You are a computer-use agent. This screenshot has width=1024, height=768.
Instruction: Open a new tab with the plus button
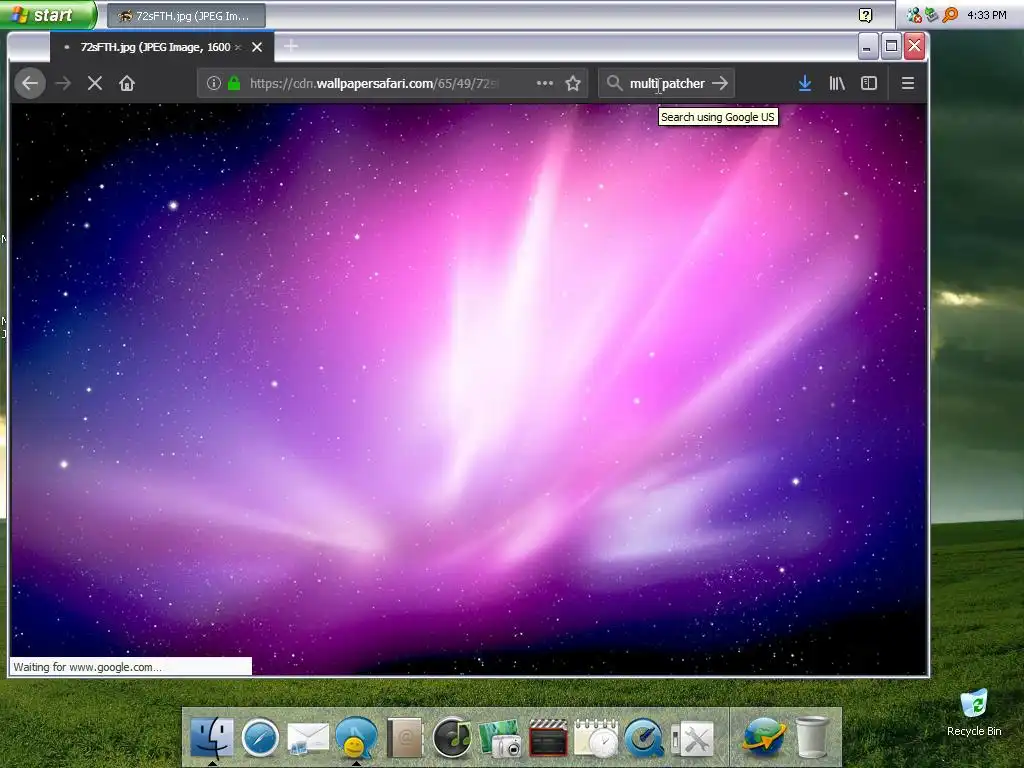click(291, 46)
